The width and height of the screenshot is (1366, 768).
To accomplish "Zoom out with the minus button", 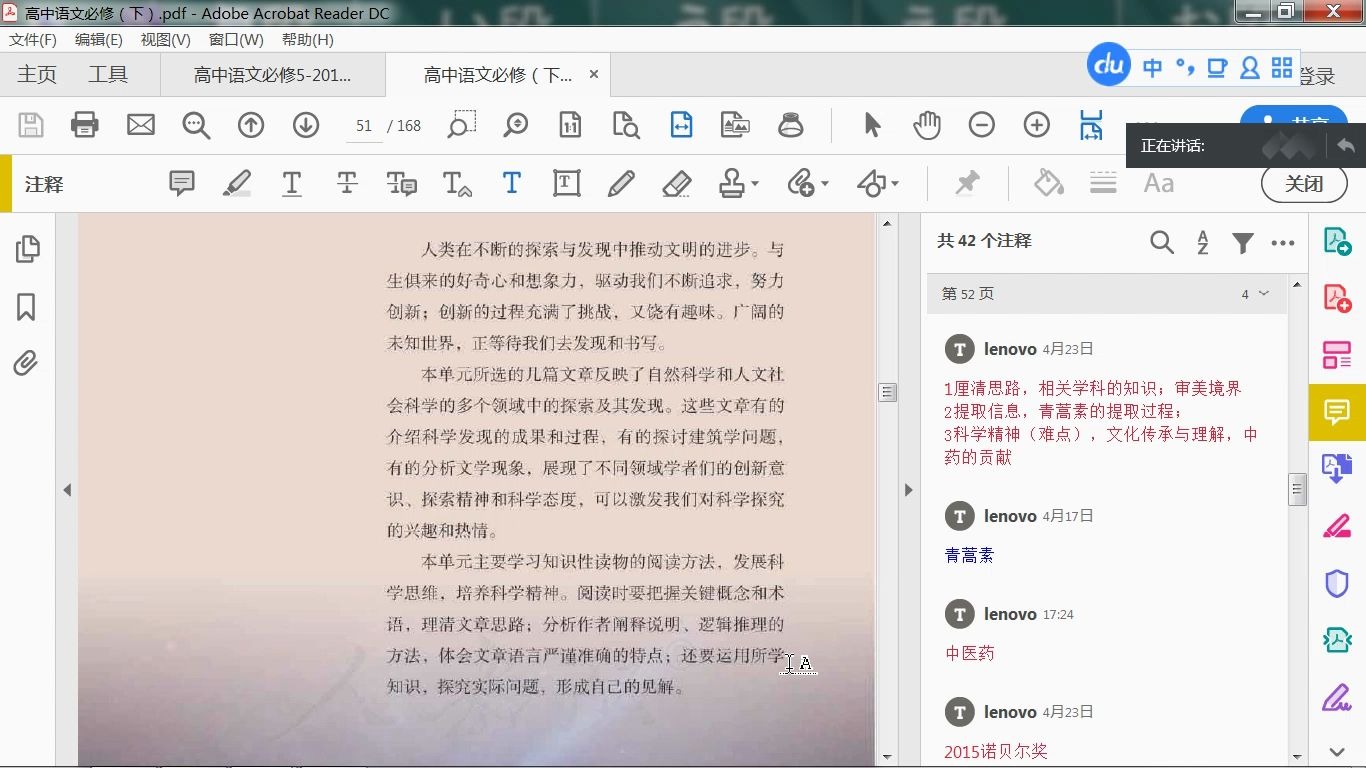I will [982, 125].
